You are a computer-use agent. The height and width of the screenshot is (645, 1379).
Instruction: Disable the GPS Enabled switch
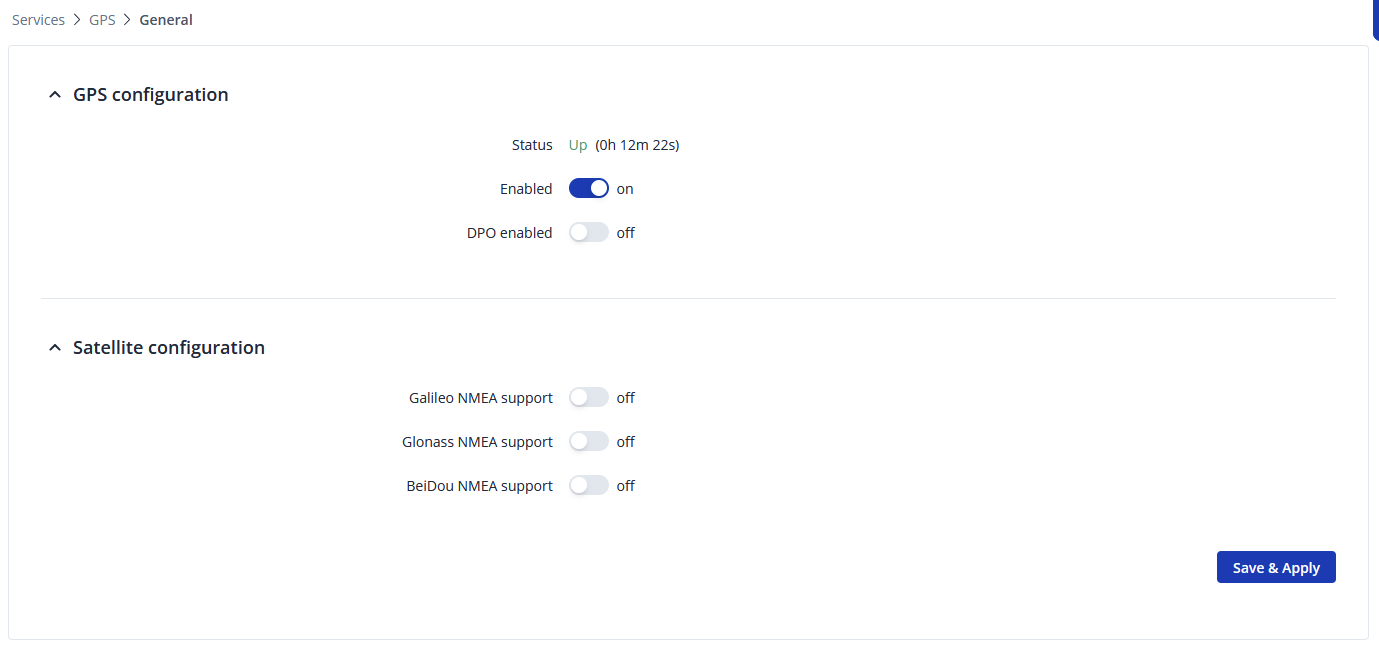588,189
